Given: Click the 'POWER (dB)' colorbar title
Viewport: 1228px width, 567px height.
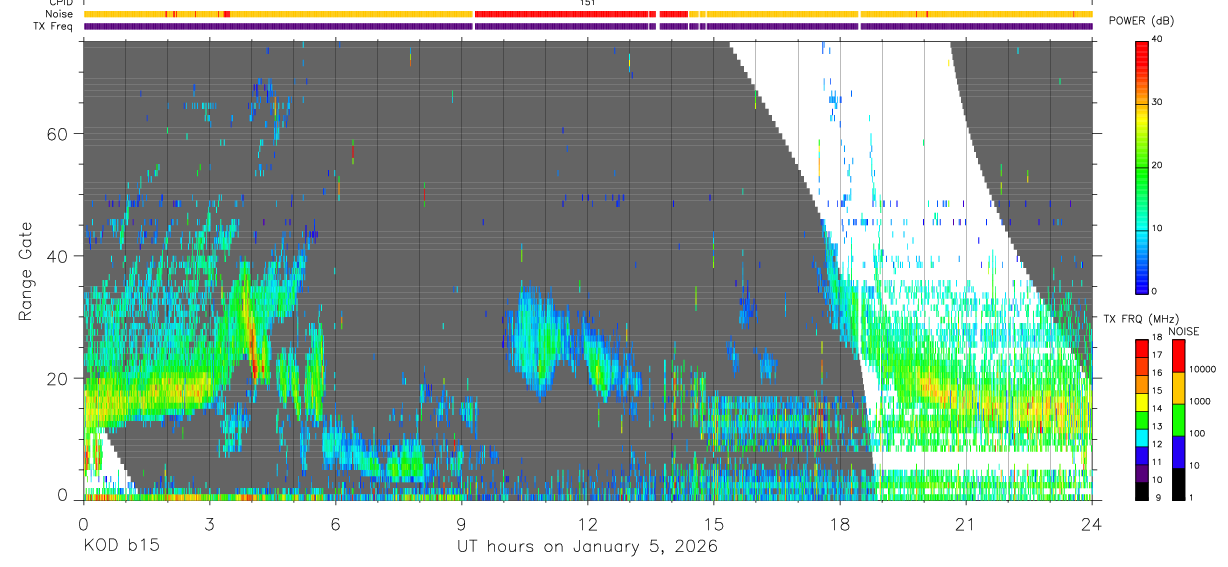Looking at the screenshot, I should tap(1142, 21).
